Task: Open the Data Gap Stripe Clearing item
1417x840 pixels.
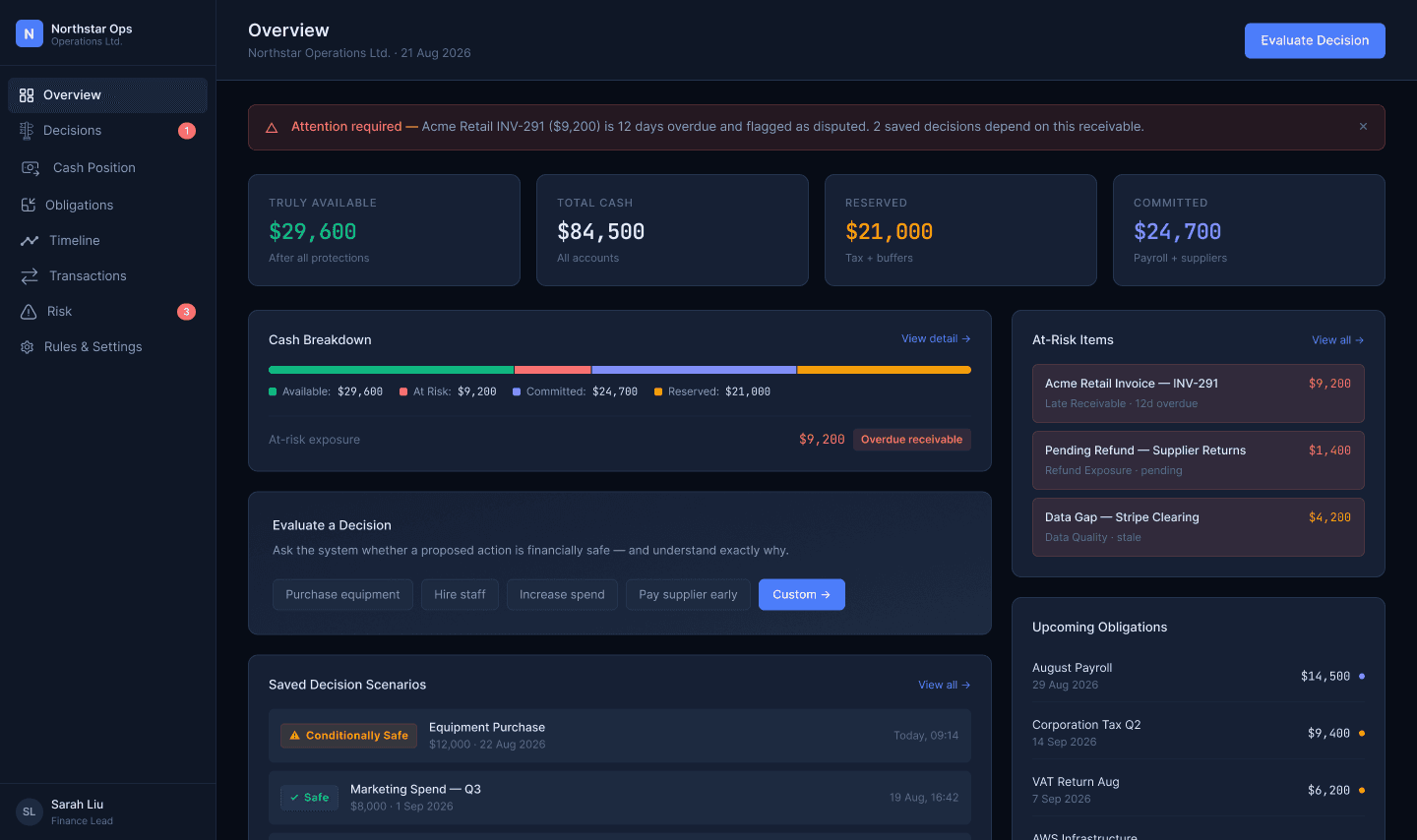Action: tap(1199, 527)
